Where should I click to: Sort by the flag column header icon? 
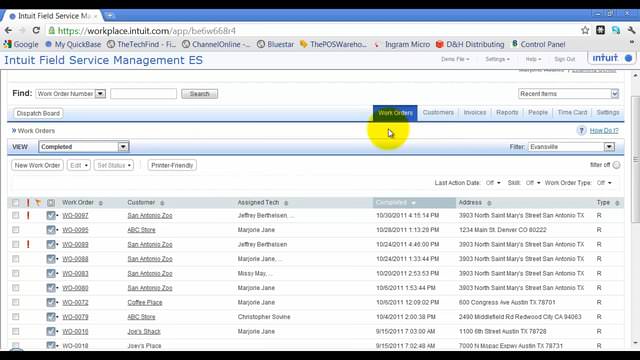(x=38, y=202)
